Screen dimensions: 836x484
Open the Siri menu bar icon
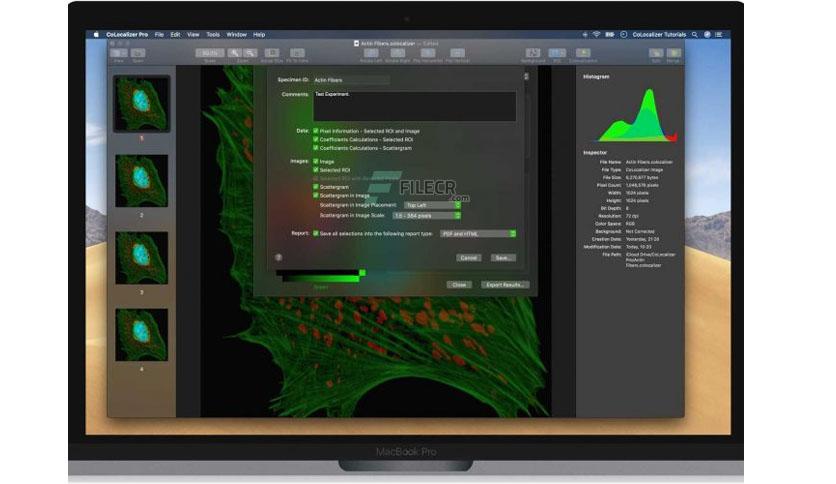707,35
